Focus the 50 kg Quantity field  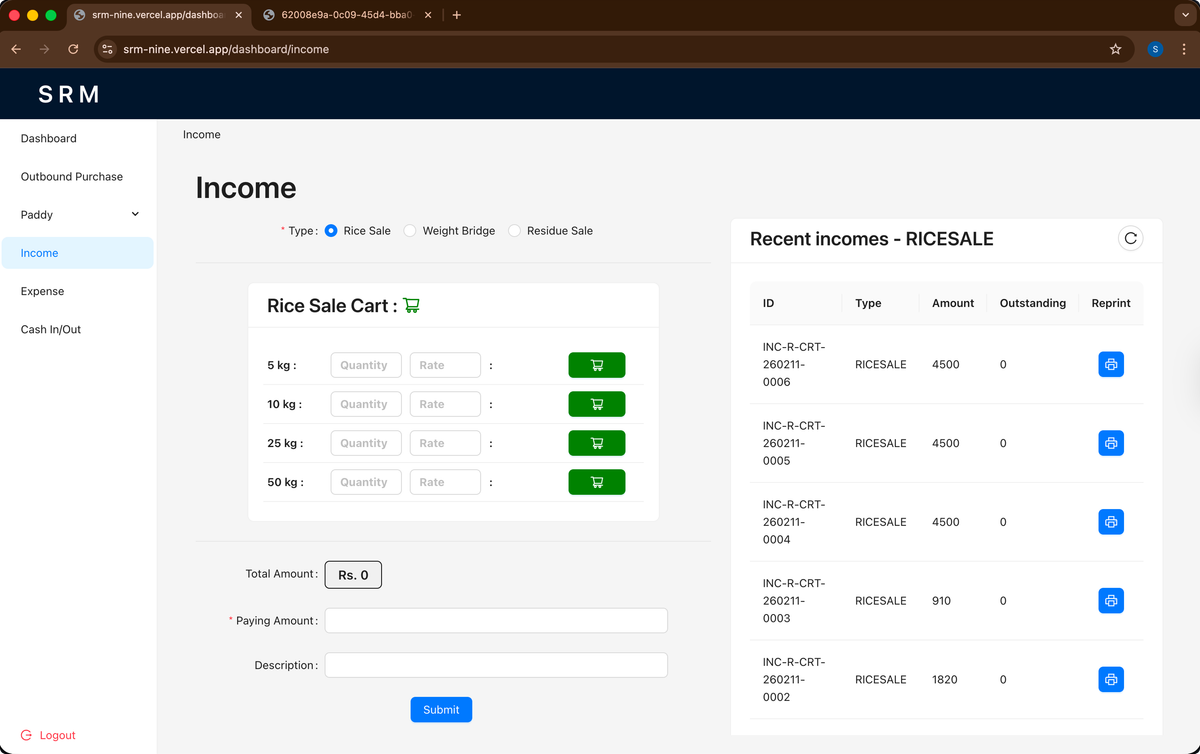click(x=366, y=482)
